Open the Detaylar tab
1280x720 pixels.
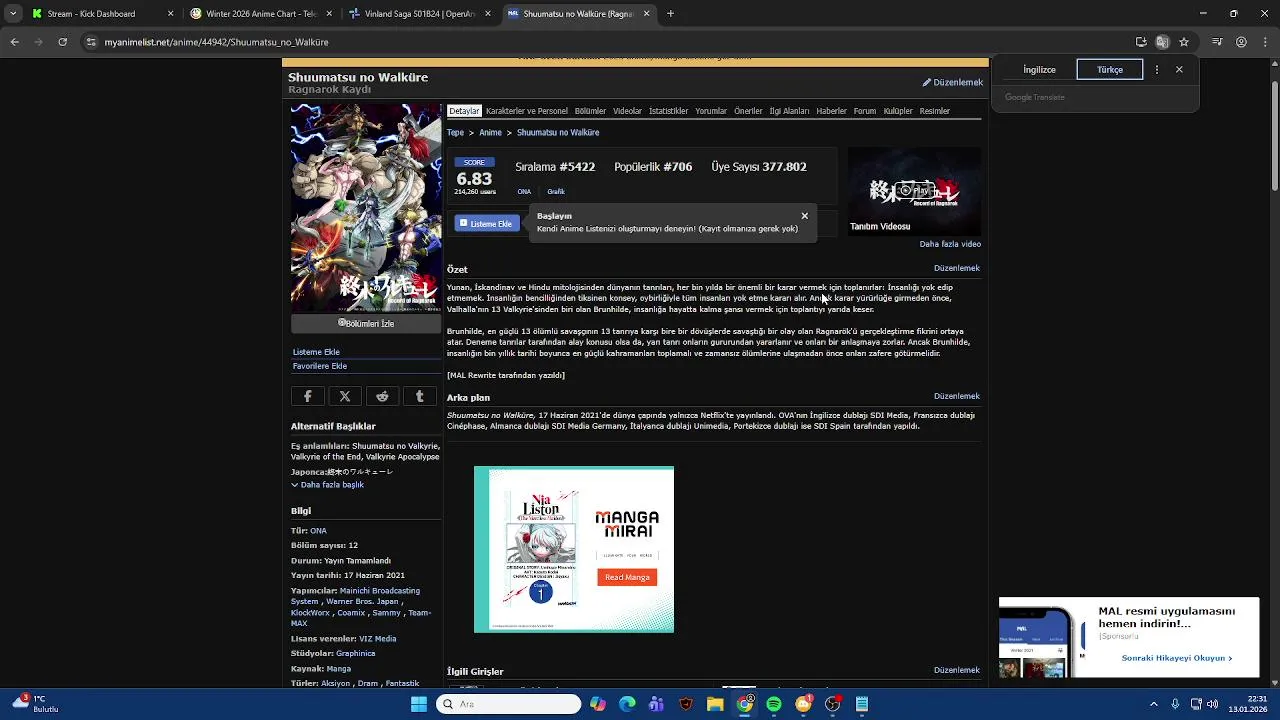pyautogui.click(x=464, y=111)
